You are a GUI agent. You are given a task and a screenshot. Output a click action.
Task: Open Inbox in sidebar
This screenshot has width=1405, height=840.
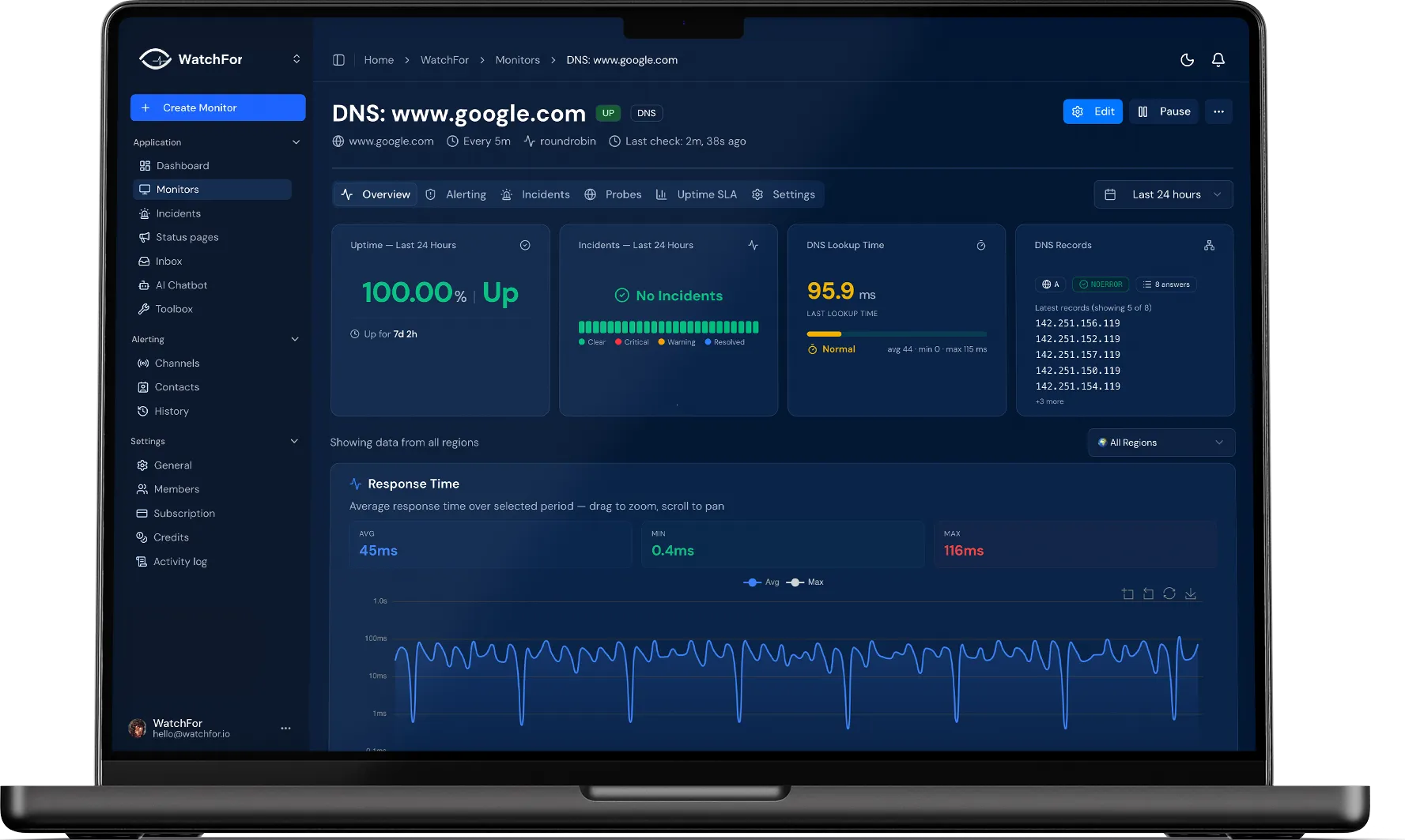click(213, 262)
